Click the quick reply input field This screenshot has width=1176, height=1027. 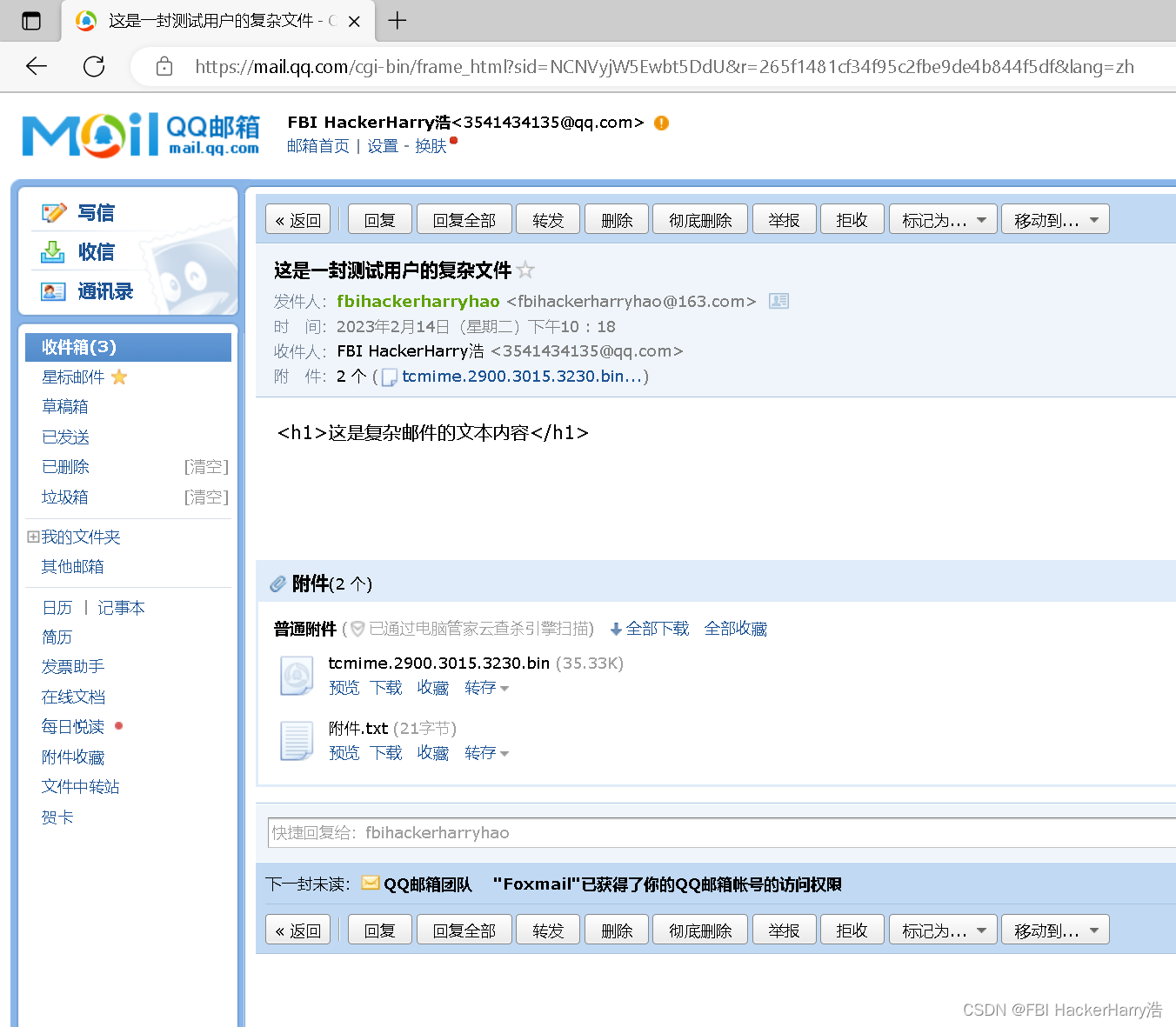(722, 832)
